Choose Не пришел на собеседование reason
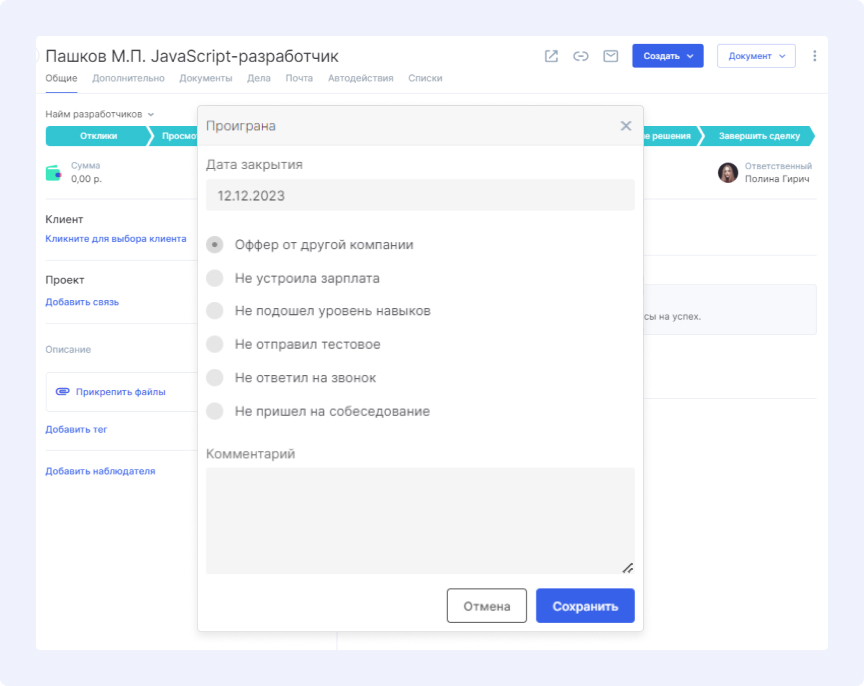Viewport: 864px width, 686px height. [215, 411]
